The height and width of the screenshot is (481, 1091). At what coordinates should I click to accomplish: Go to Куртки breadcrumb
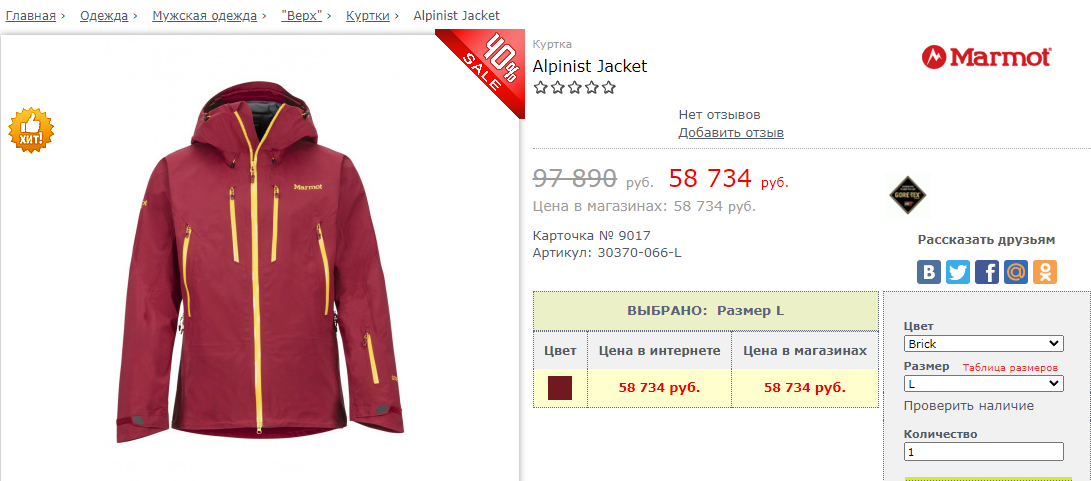coord(367,15)
